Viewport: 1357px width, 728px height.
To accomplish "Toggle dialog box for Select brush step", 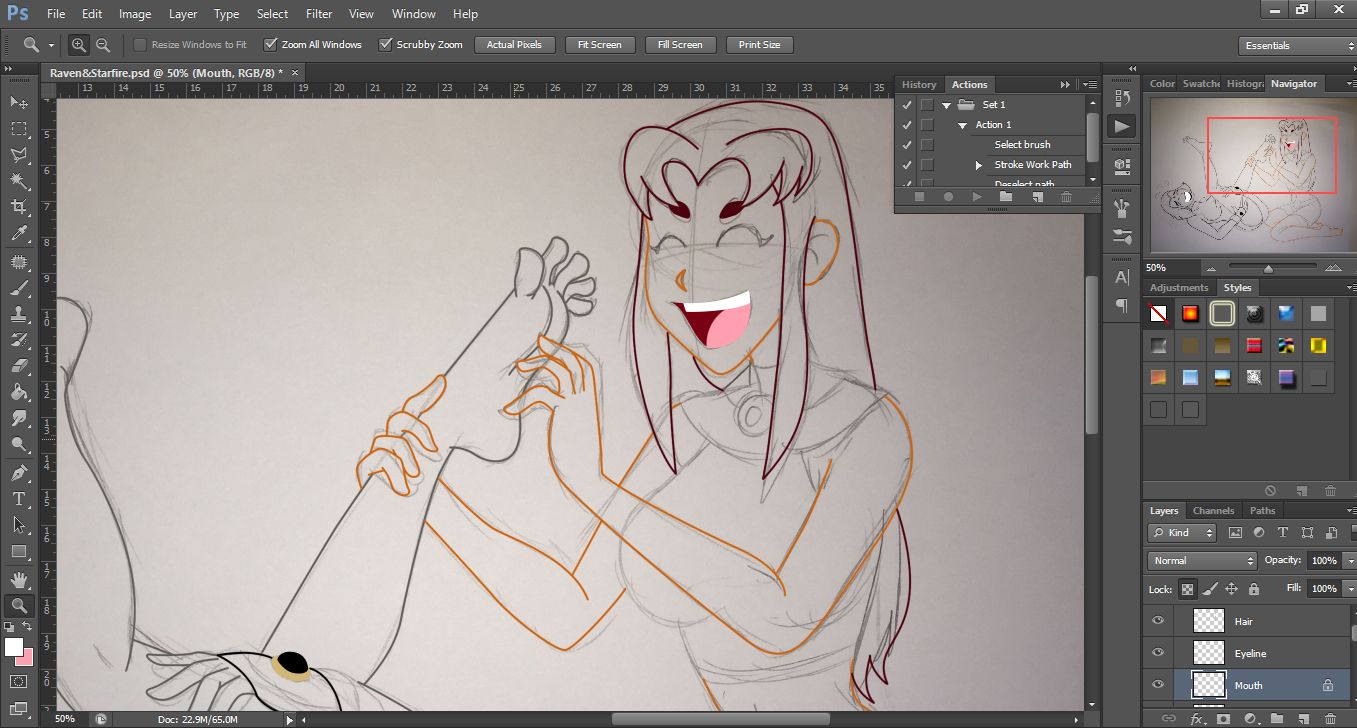I will click(x=927, y=144).
